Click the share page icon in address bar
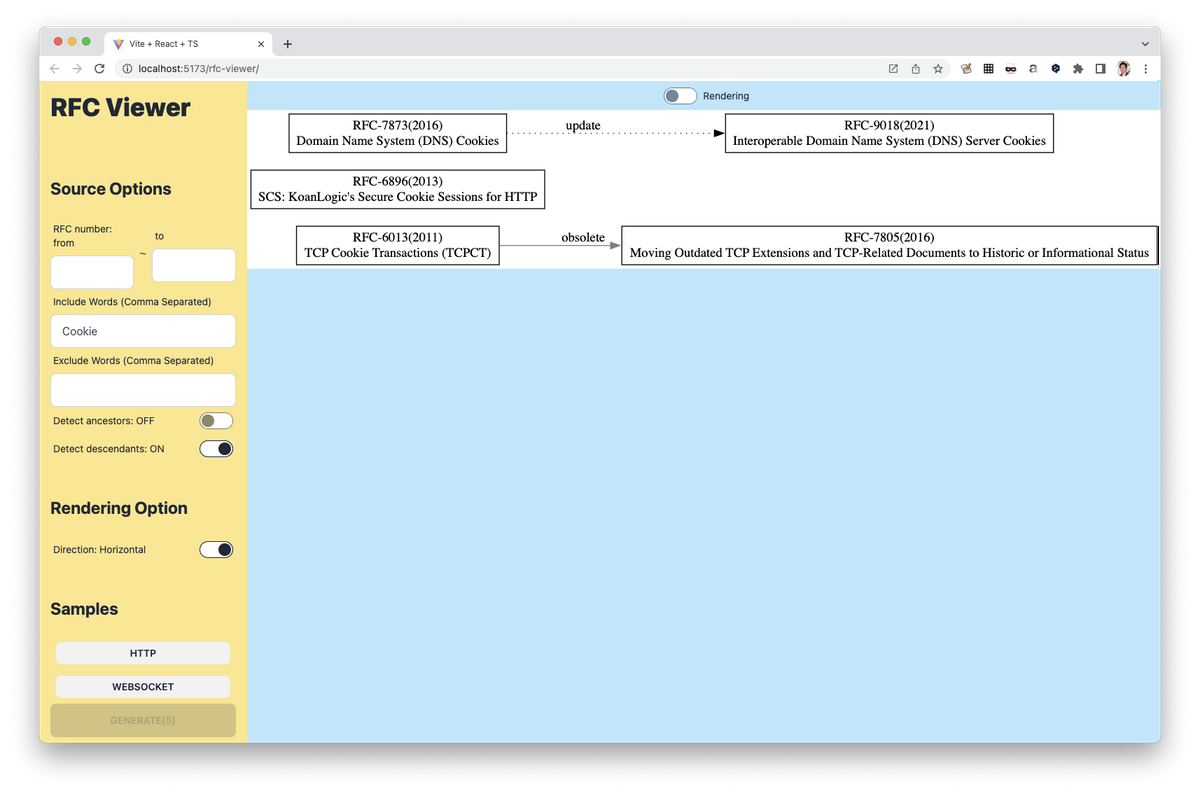The width and height of the screenshot is (1200, 795). (x=916, y=69)
